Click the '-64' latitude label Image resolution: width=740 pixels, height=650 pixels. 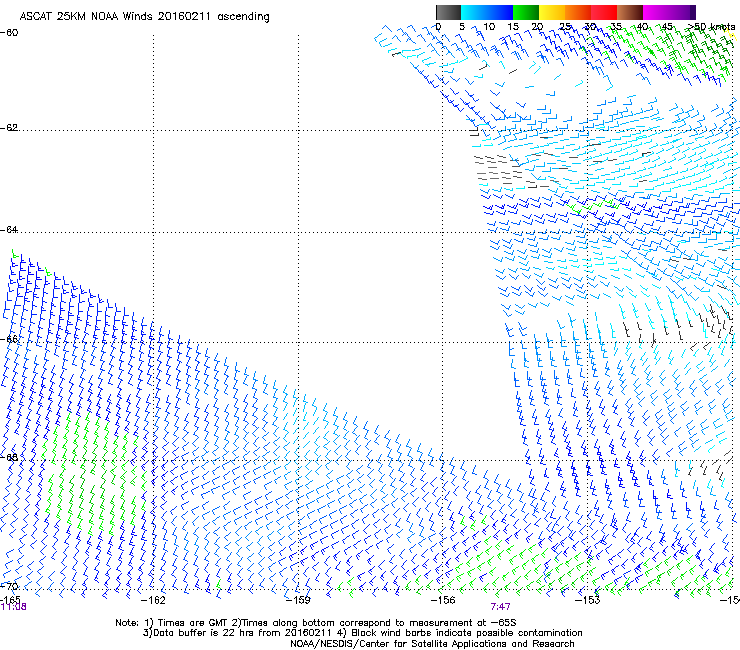coord(9,230)
